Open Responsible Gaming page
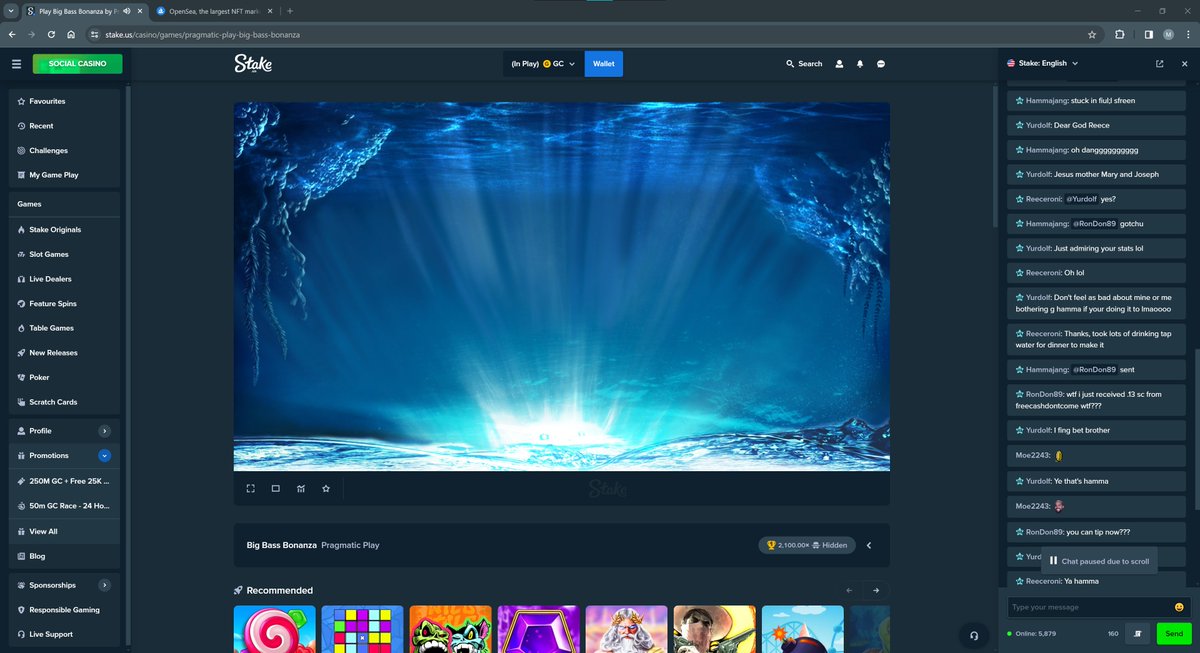The width and height of the screenshot is (1200, 653). [x=65, y=610]
